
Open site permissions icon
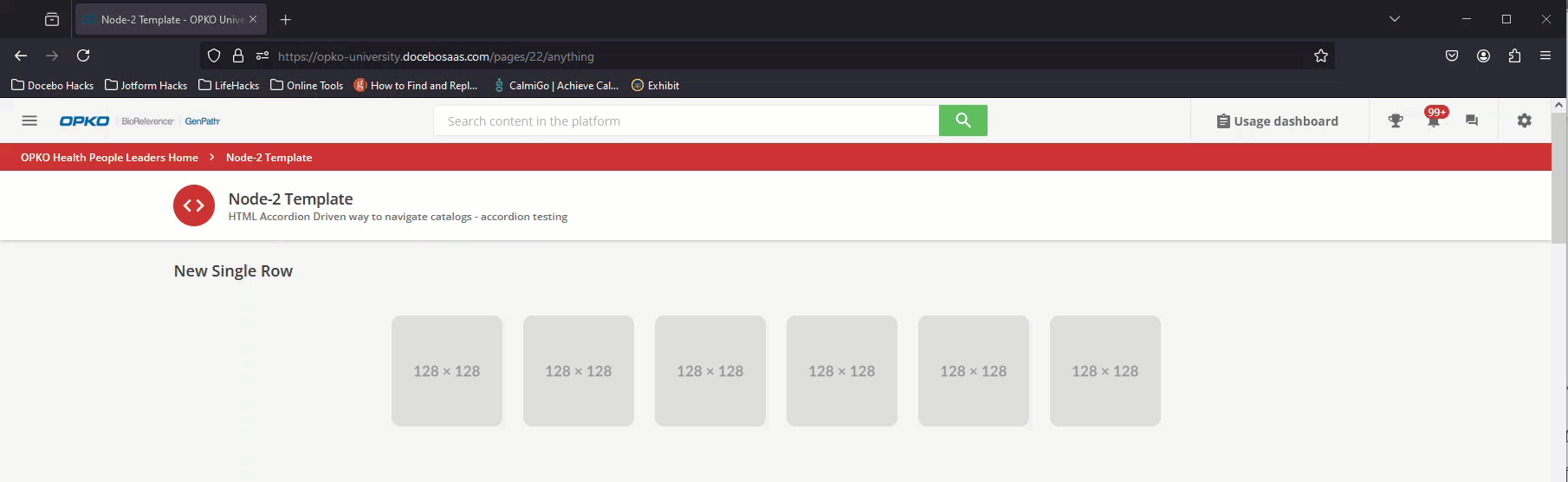tap(262, 56)
